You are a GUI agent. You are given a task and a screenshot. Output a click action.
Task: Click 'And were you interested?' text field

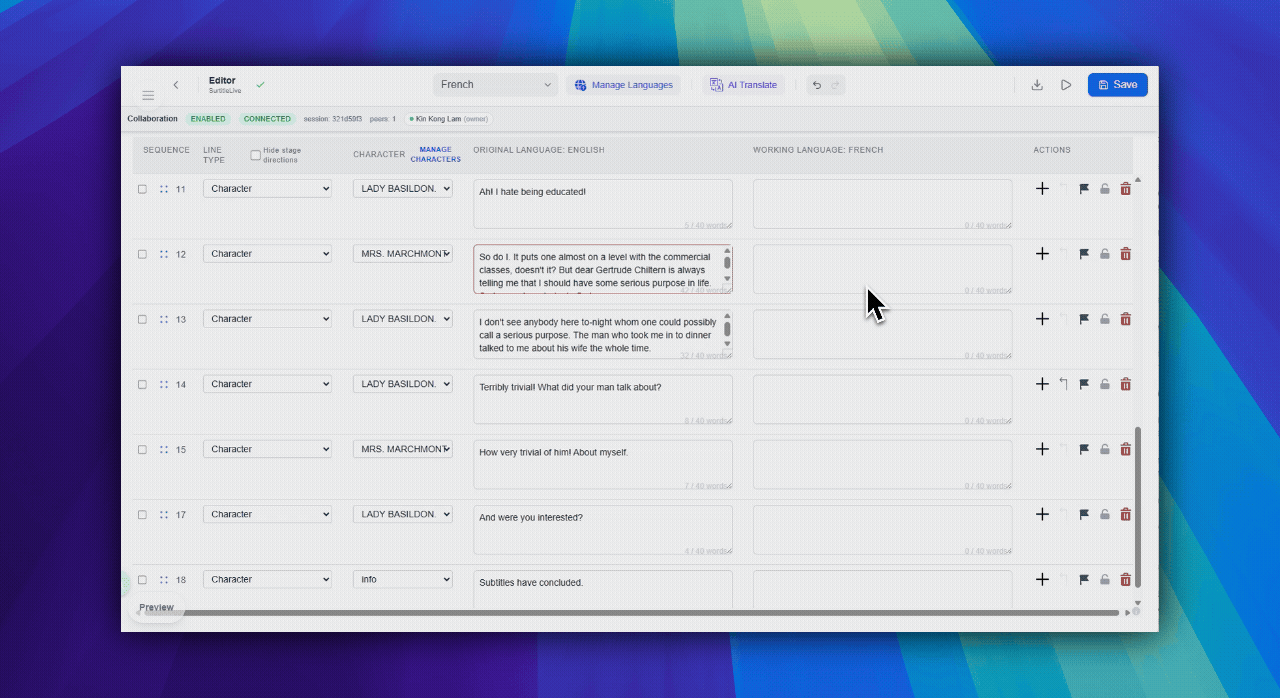[603, 530]
